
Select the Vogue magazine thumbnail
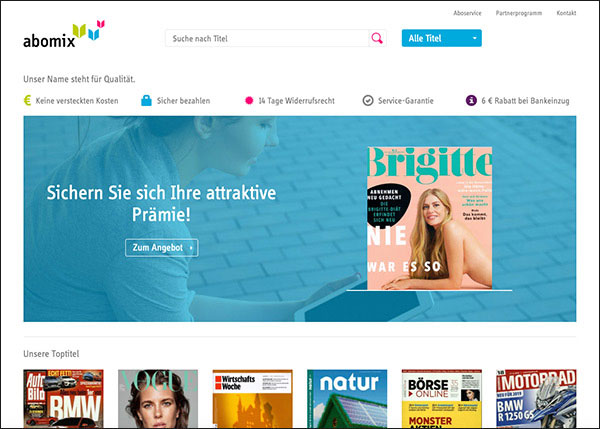point(158,398)
